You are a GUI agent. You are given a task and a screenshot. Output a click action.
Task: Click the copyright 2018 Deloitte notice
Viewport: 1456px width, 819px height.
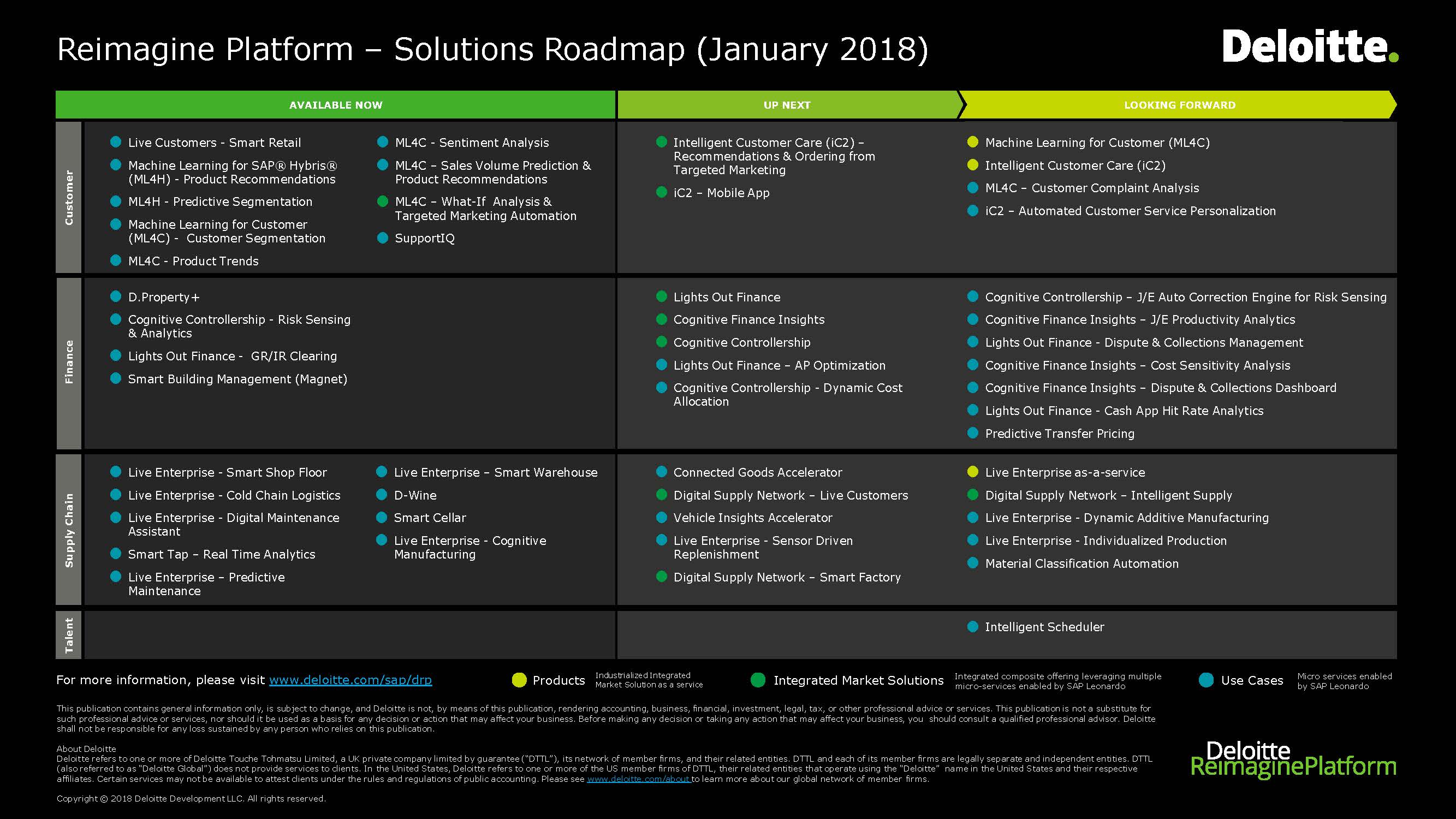pyautogui.click(x=191, y=799)
